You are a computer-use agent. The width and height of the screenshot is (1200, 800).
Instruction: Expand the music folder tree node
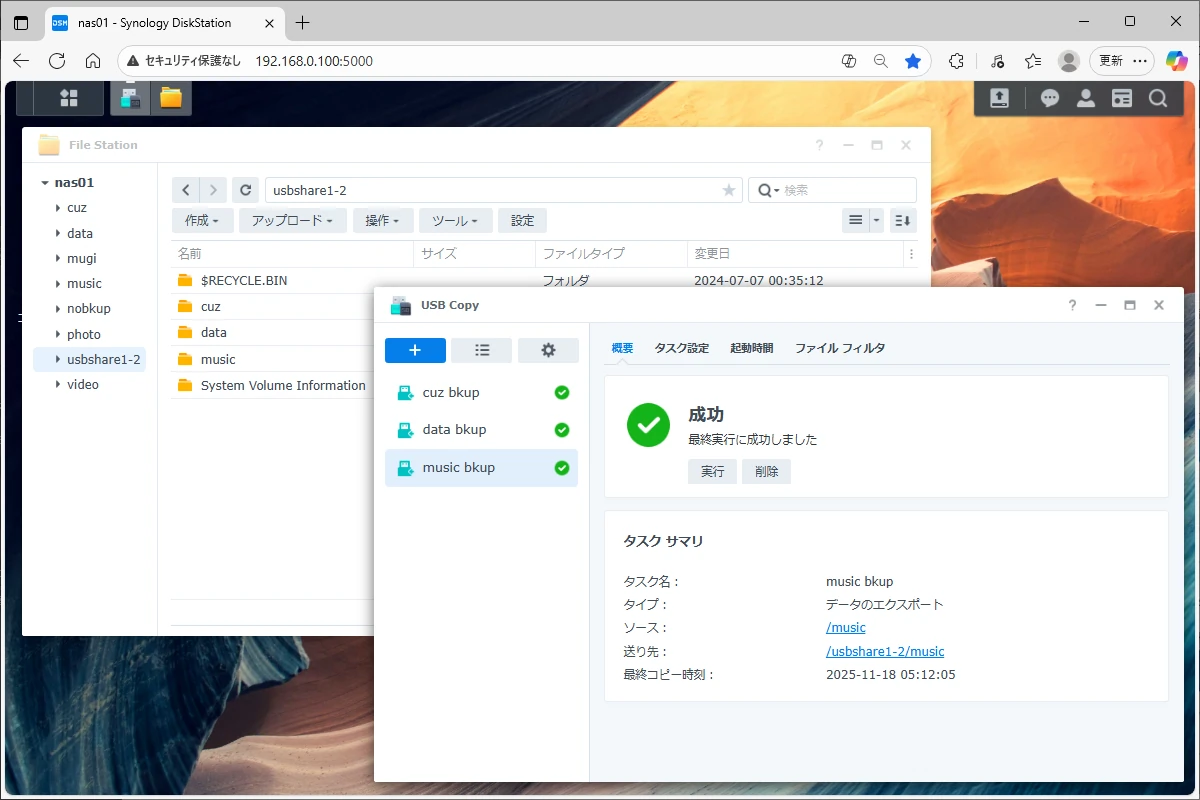point(58,284)
